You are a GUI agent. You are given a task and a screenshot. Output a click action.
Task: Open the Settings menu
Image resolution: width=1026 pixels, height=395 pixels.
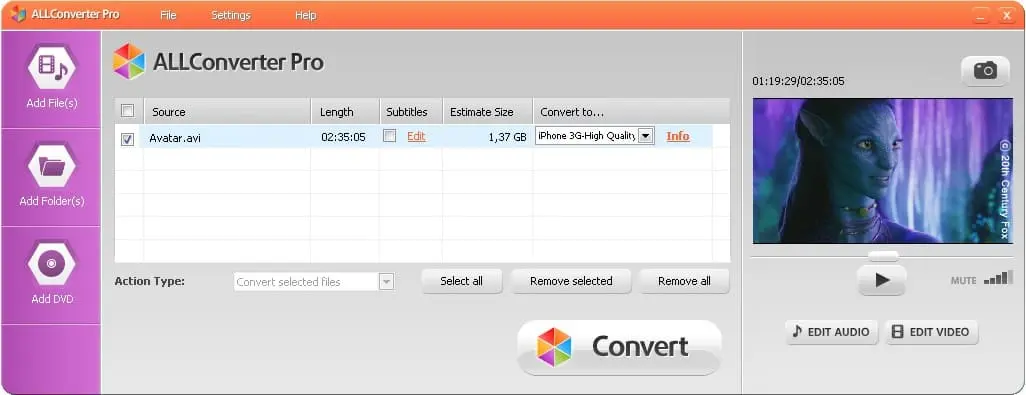pyautogui.click(x=231, y=15)
